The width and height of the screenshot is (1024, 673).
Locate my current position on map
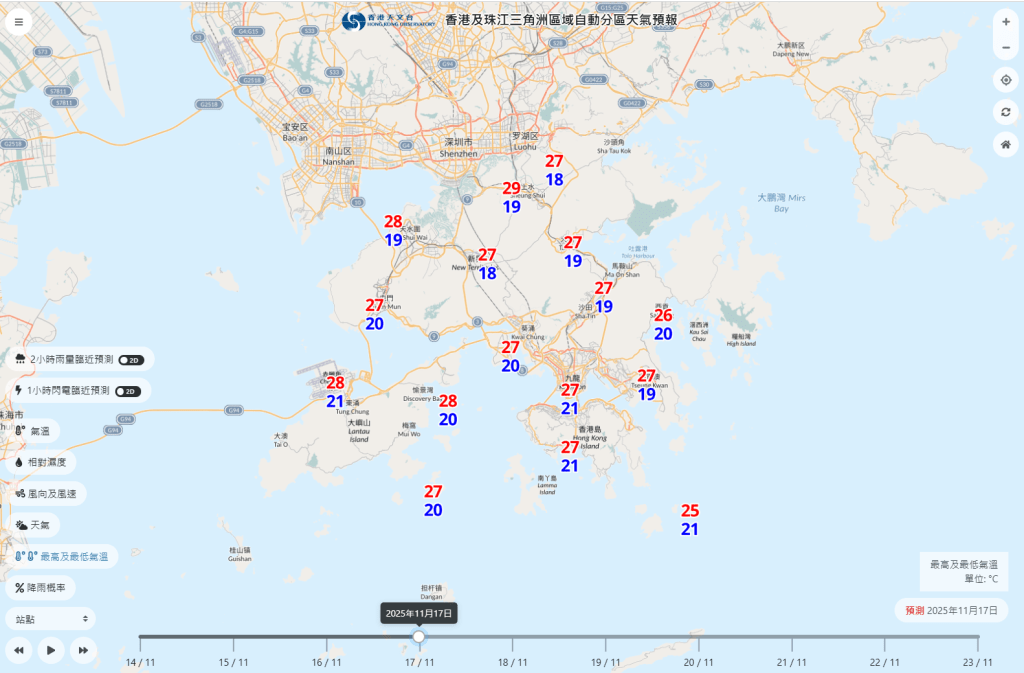pos(1005,80)
